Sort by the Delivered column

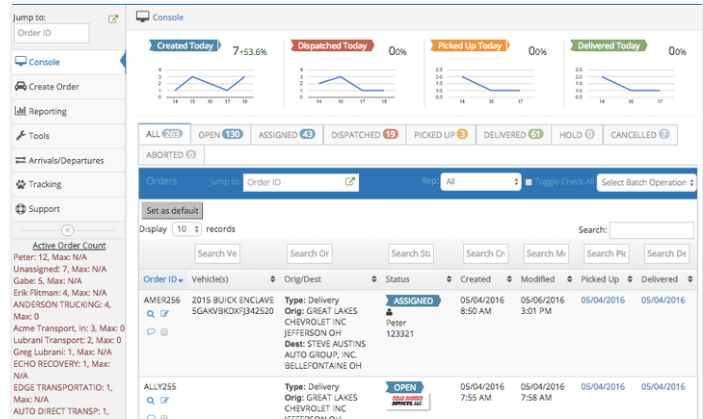[x=667, y=279]
